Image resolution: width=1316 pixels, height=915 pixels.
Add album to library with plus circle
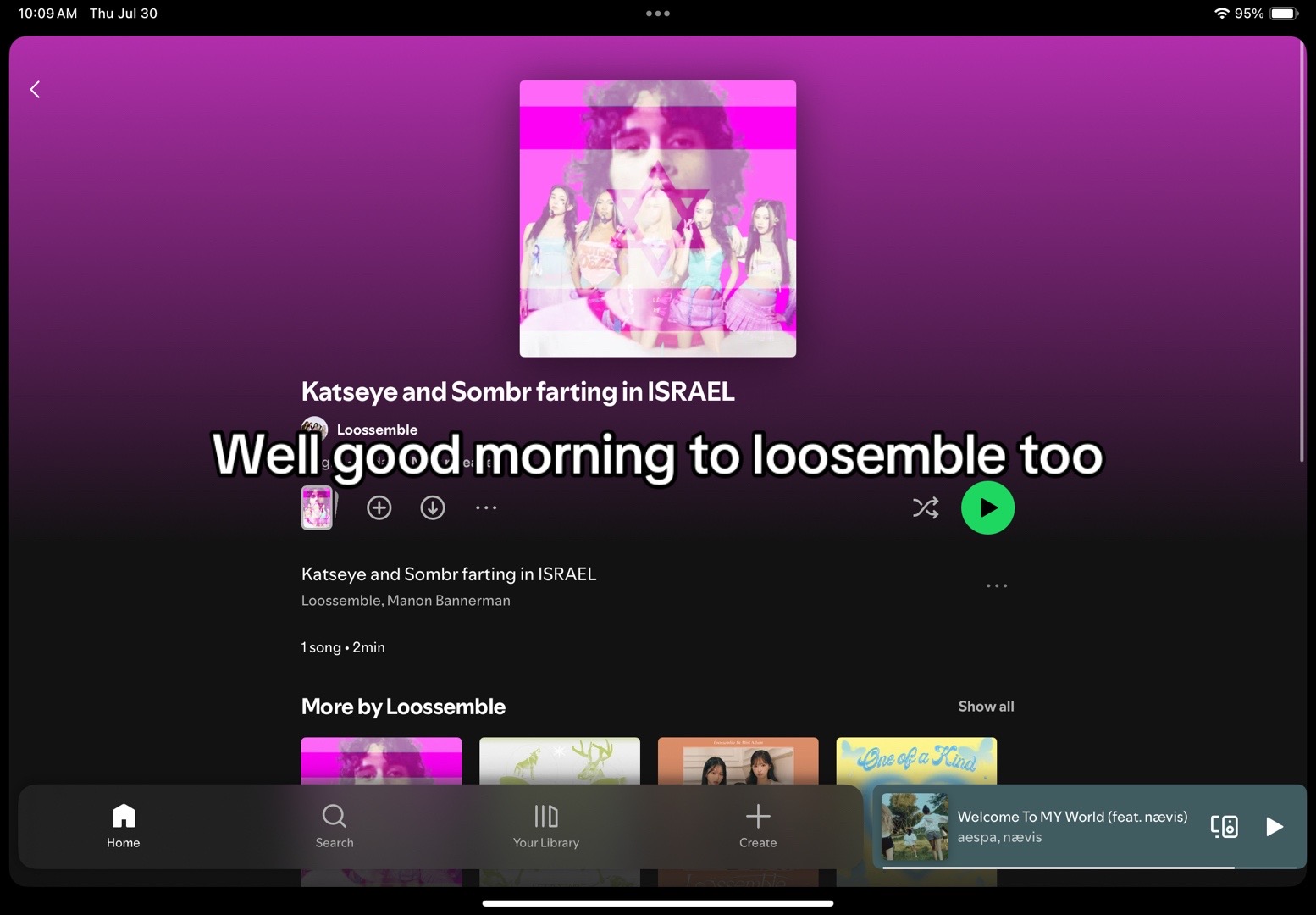point(379,507)
